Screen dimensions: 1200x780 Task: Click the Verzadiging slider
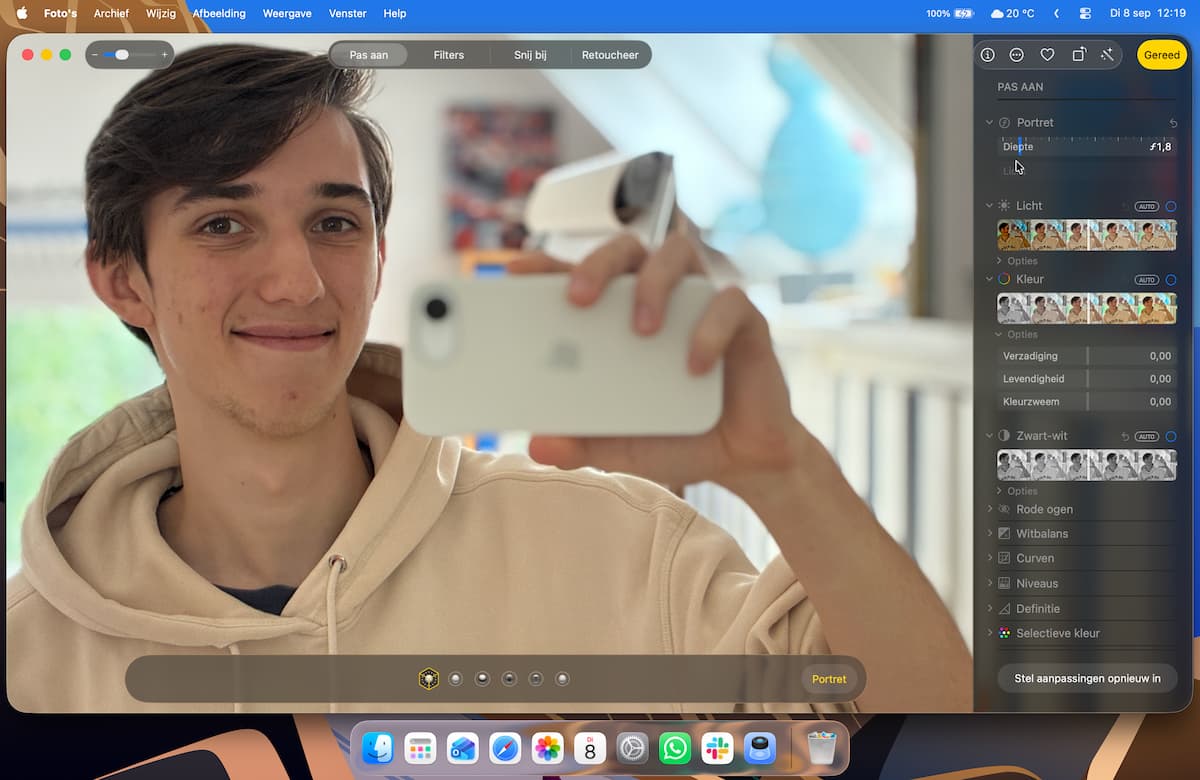[1087, 356]
